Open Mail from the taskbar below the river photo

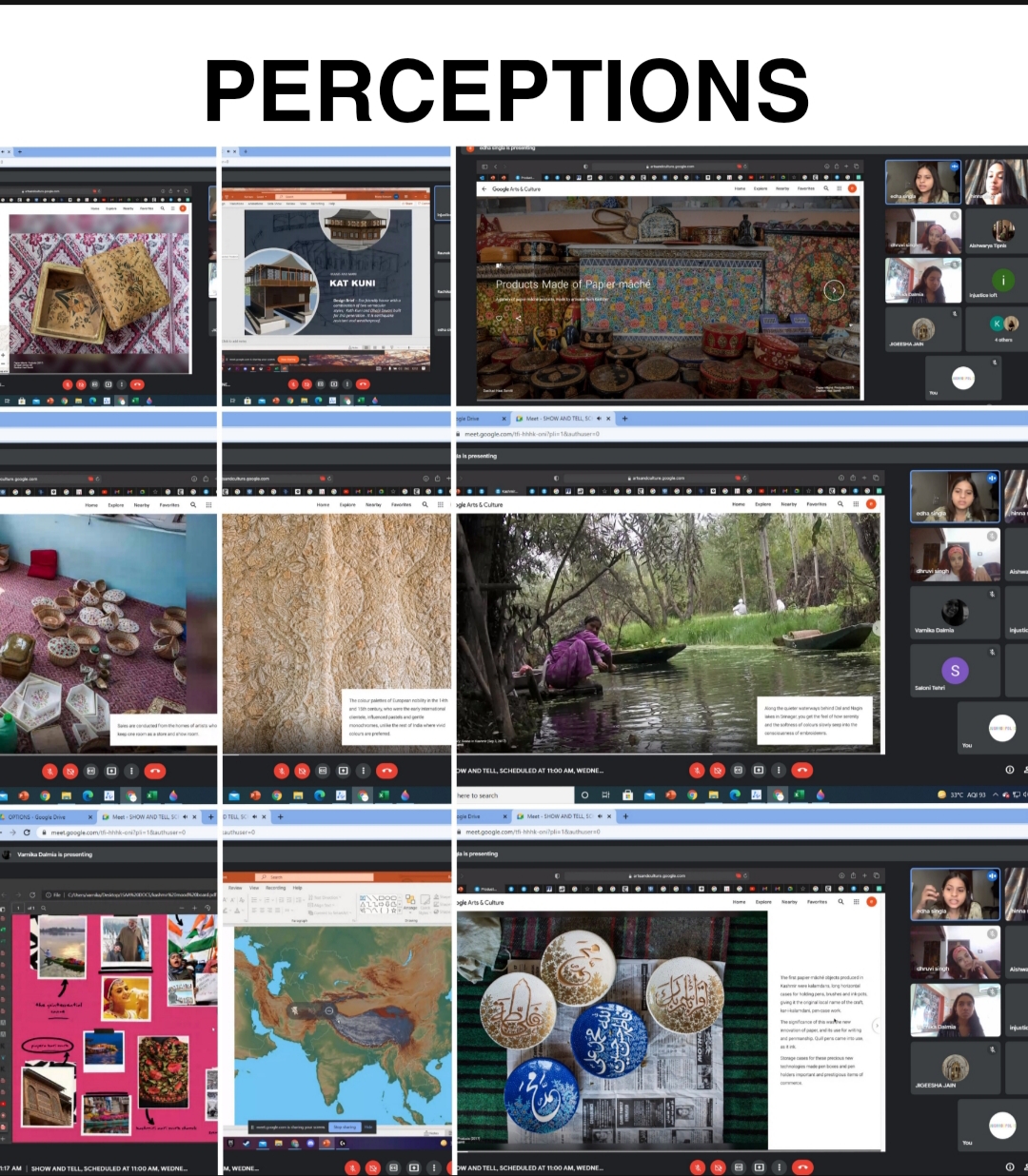[x=649, y=794]
